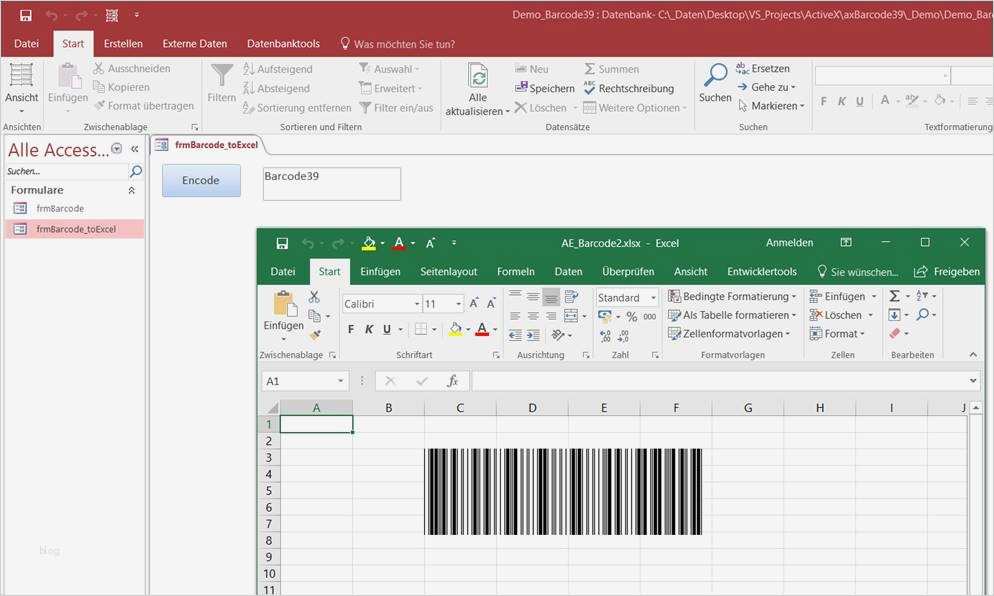The height and width of the screenshot is (596, 994).
Task: Open Suchen magnifier in Access ribbon
Action: (715, 83)
